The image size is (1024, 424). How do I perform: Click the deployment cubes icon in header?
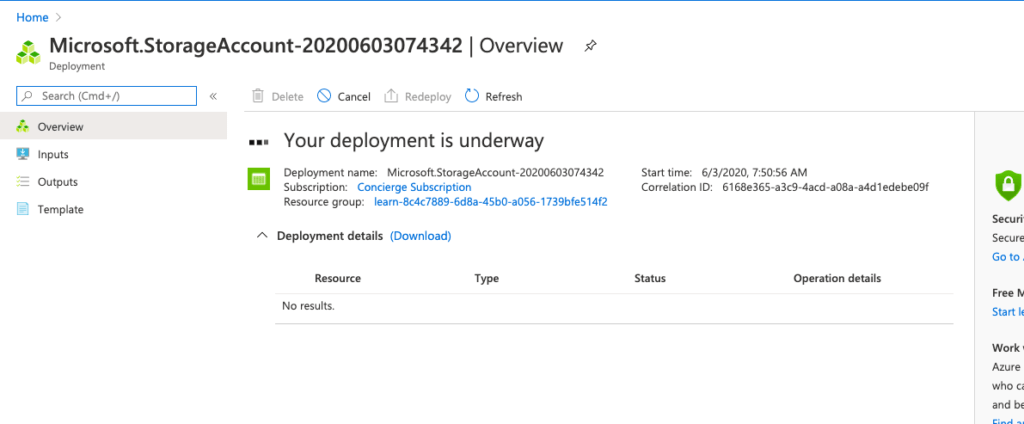(x=30, y=51)
